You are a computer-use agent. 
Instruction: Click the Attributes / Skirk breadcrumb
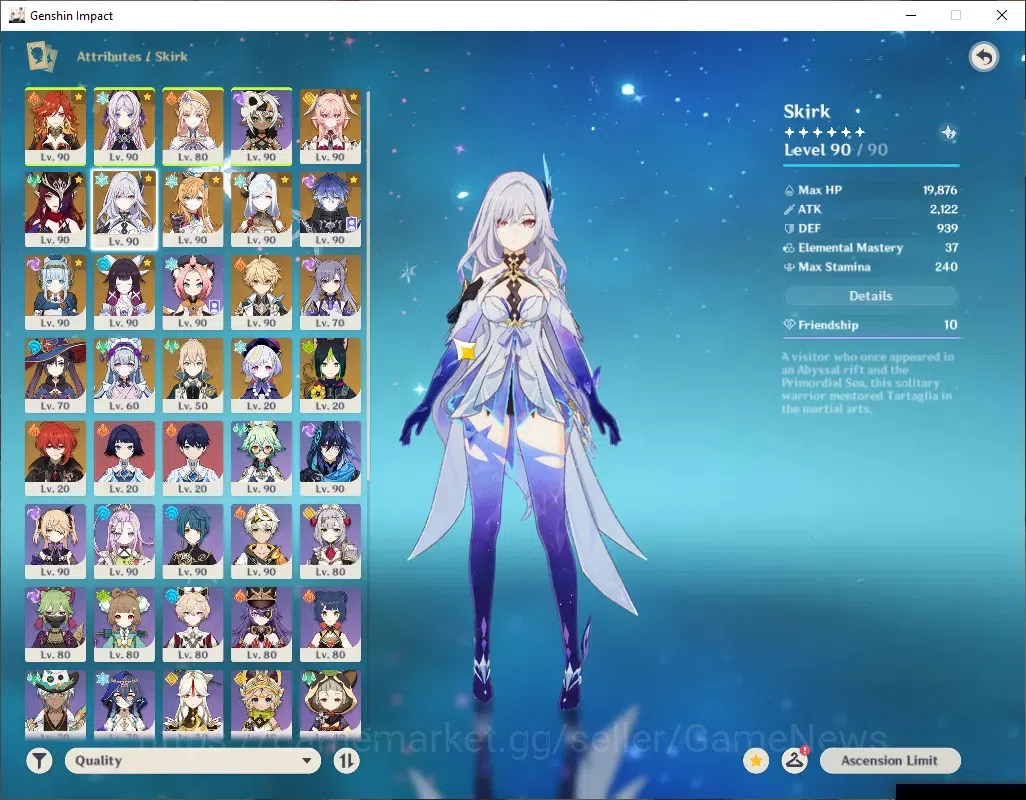coord(132,56)
